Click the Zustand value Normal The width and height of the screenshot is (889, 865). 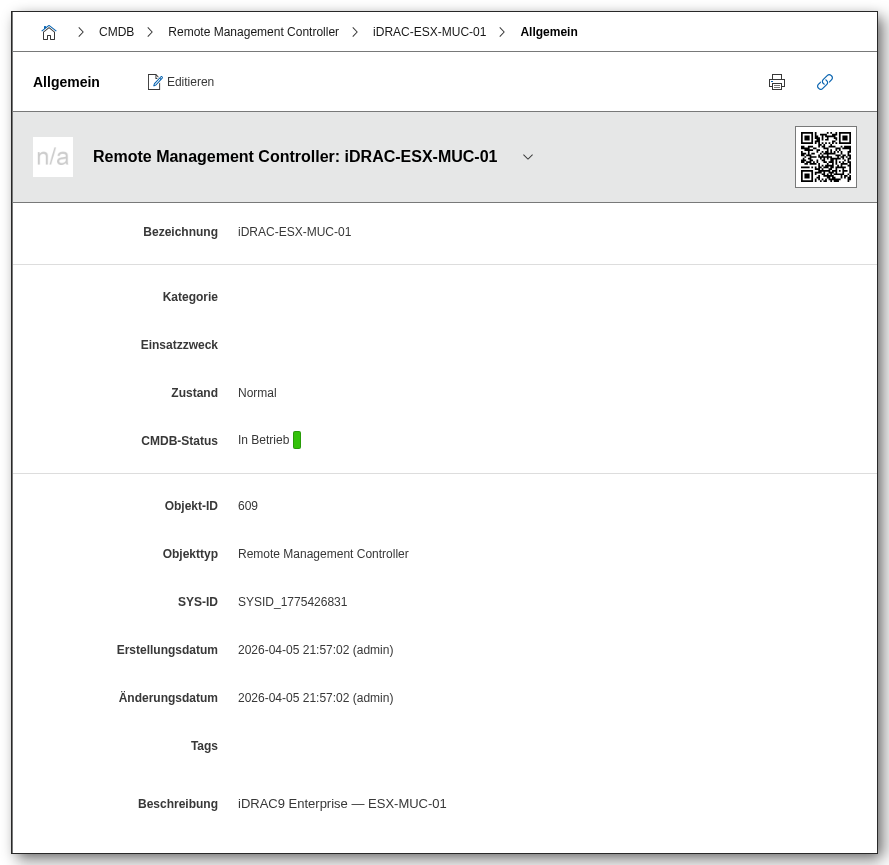click(257, 393)
